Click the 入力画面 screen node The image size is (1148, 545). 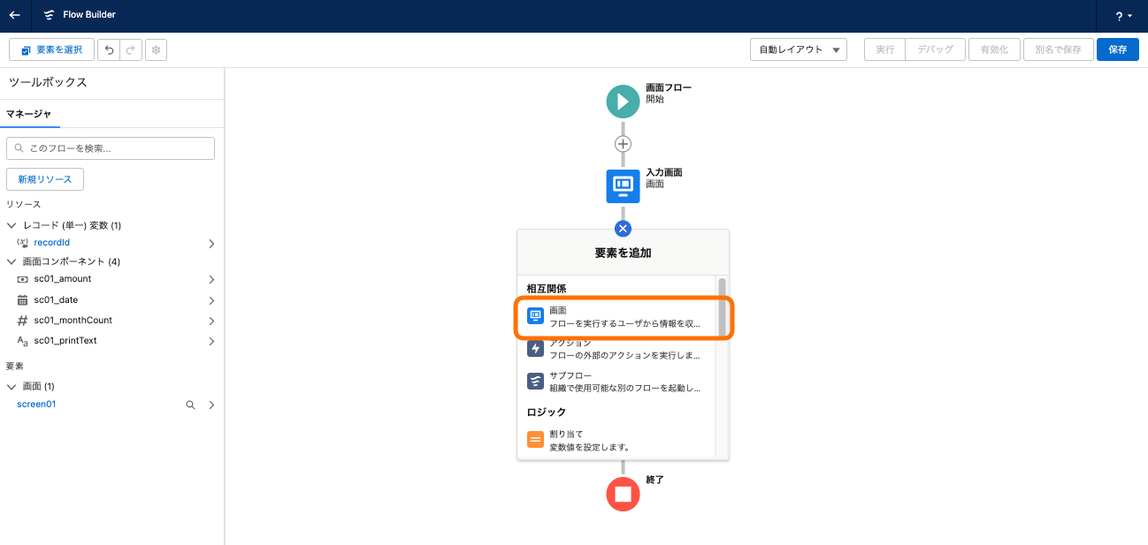click(x=622, y=186)
